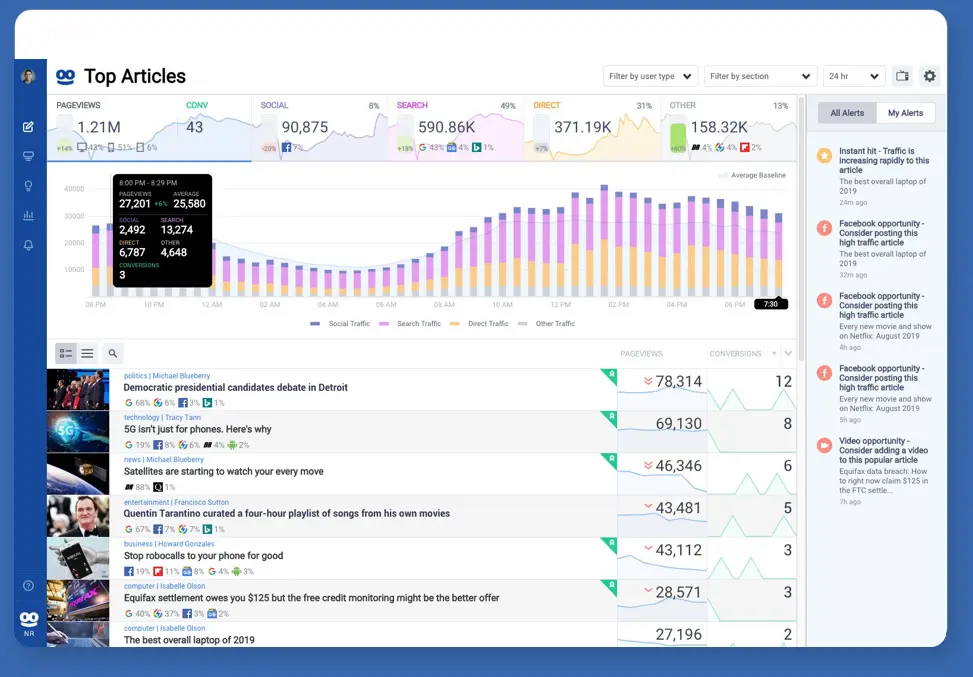Open 'Democratic presidential candidates debate in Detroit' article
Viewport: 973px width, 677px height.
236,388
